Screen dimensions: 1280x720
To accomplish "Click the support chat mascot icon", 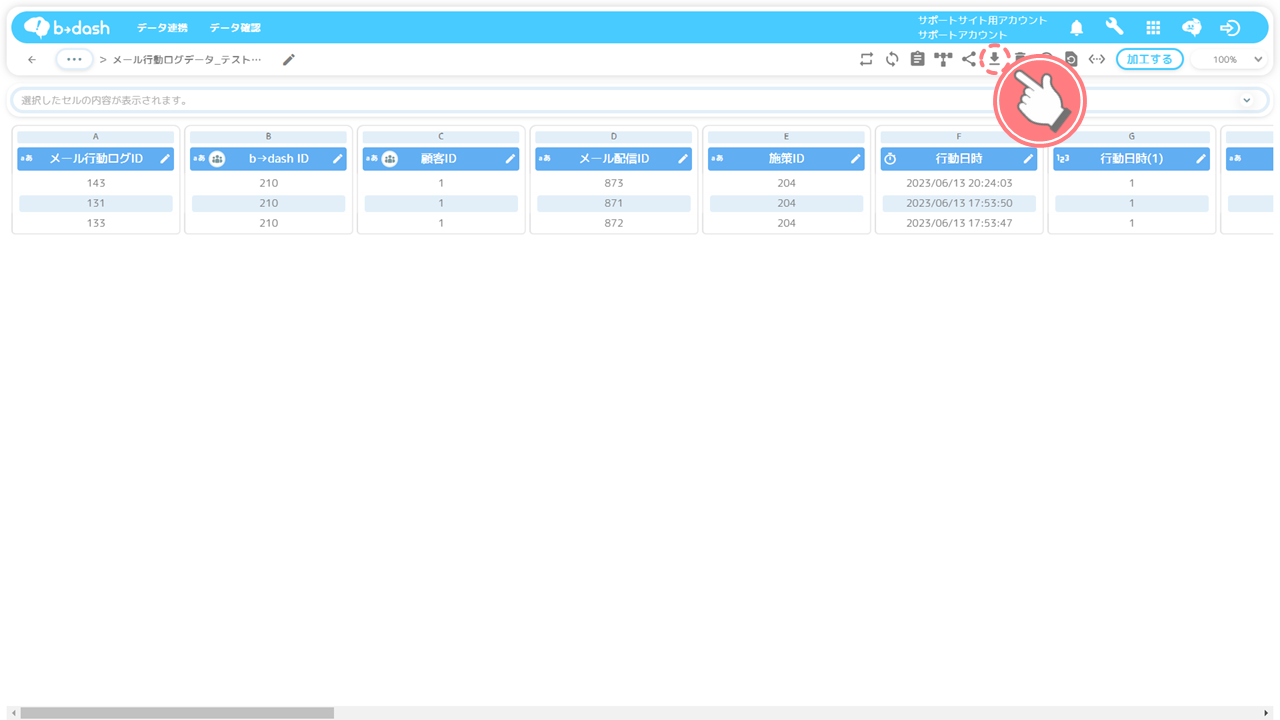I will pyautogui.click(x=1191, y=28).
